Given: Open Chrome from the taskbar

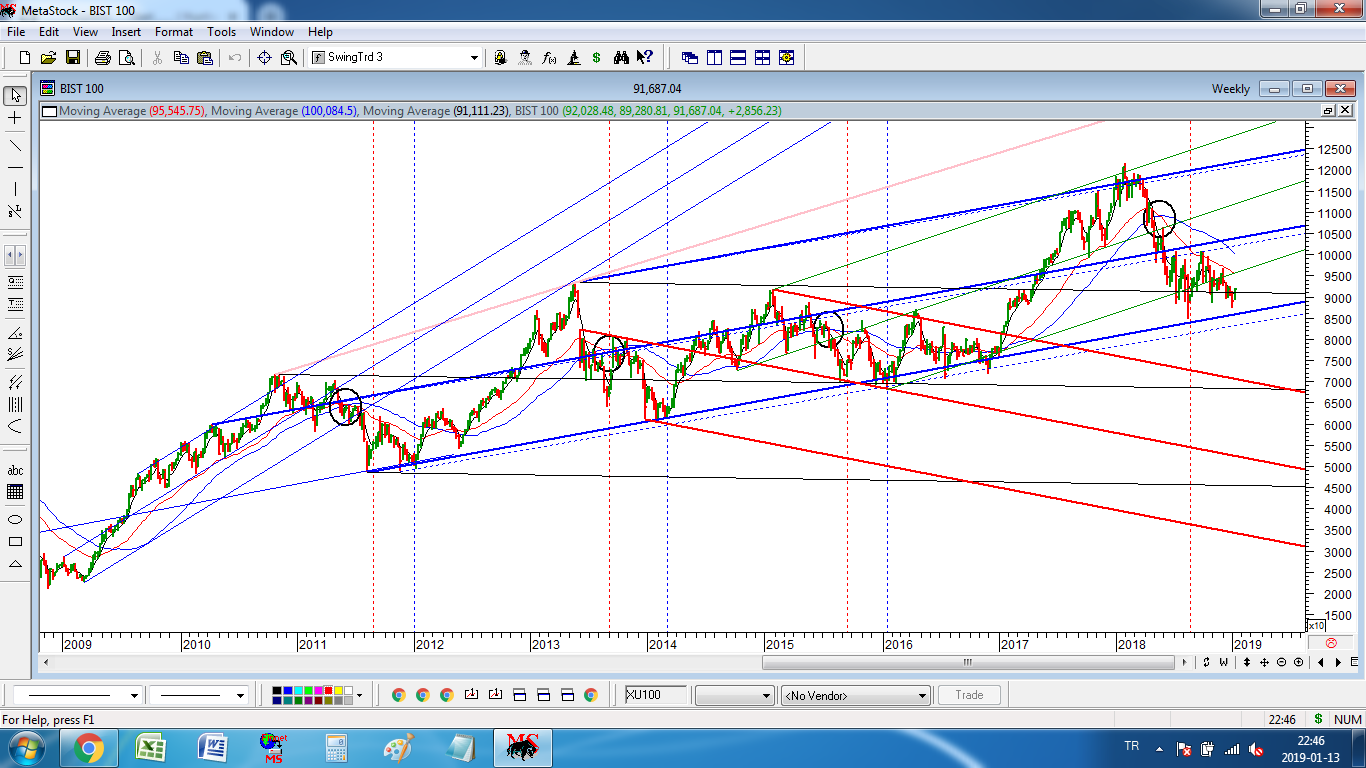Looking at the screenshot, I should [89, 748].
